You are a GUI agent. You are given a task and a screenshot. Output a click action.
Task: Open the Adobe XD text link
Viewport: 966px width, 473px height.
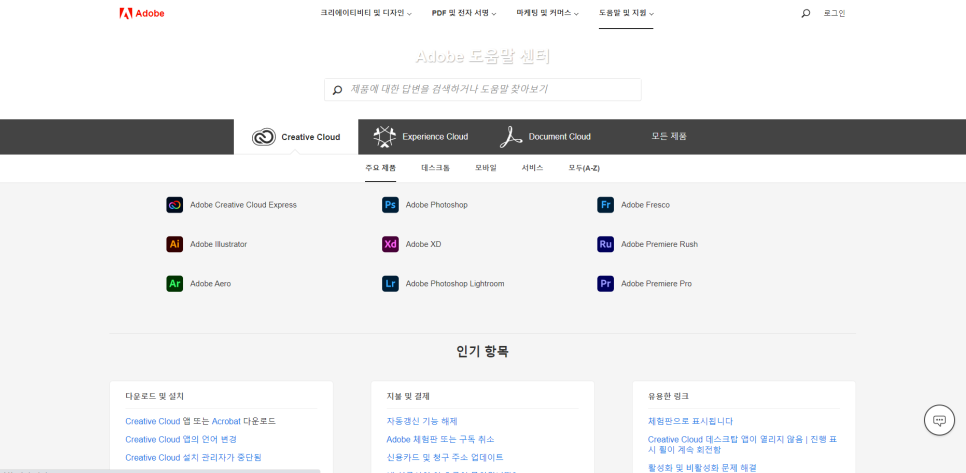pos(423,245)
